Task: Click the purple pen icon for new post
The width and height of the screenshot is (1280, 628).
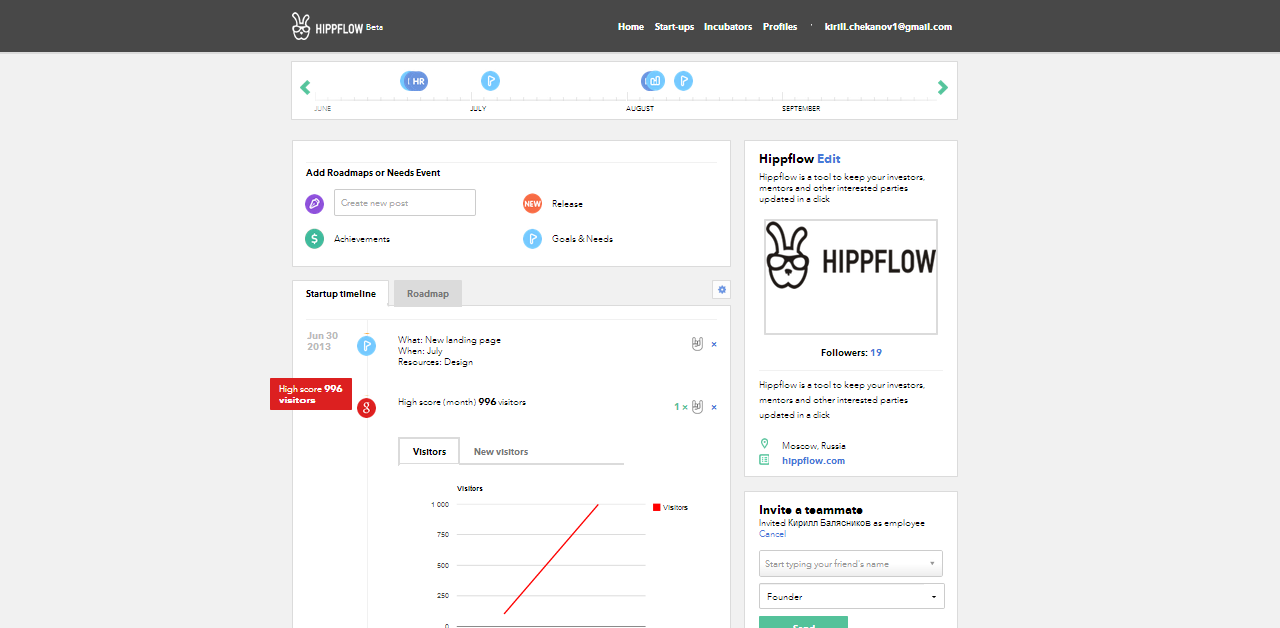Action: point(314,203)
